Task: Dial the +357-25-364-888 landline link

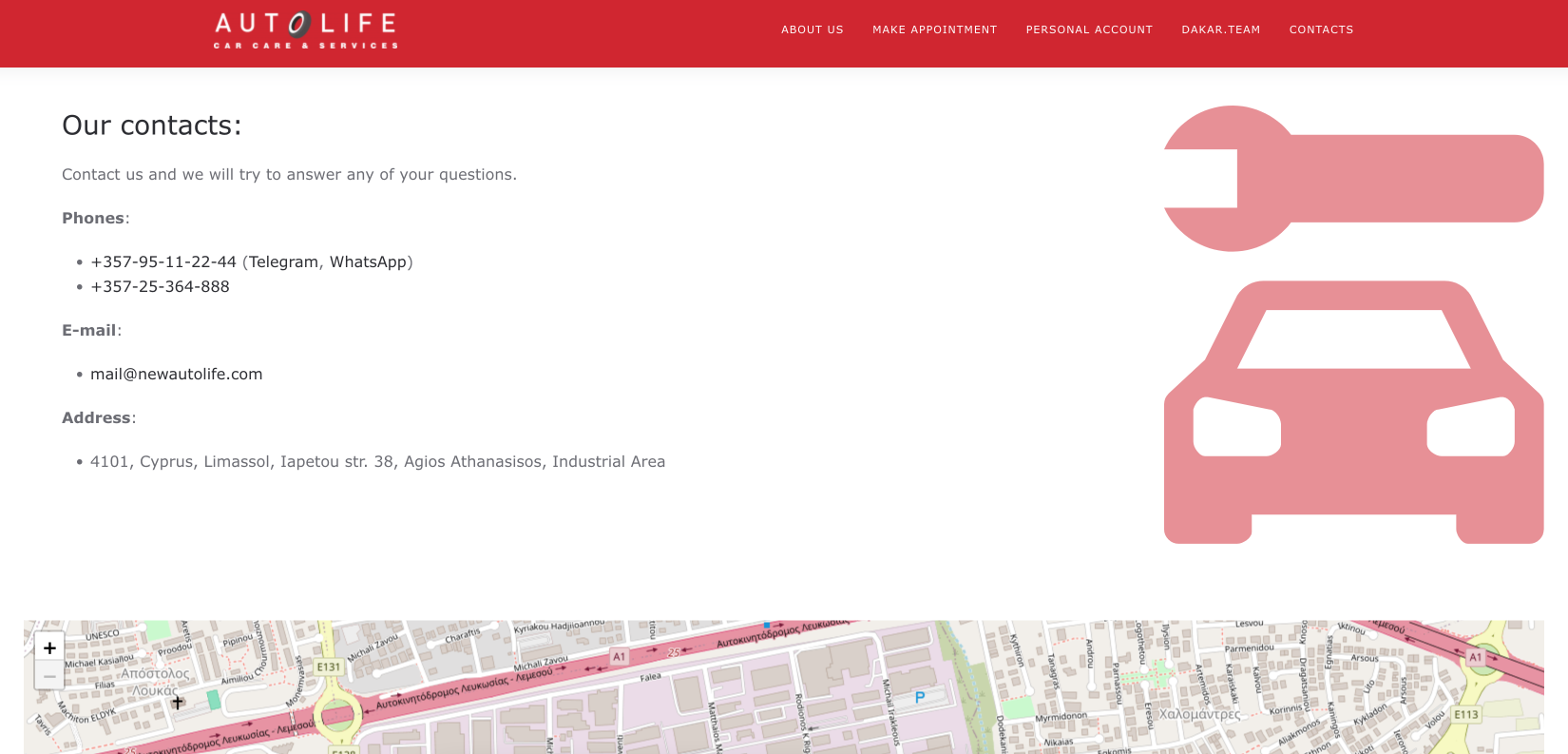Action: [x=160, y=286]
